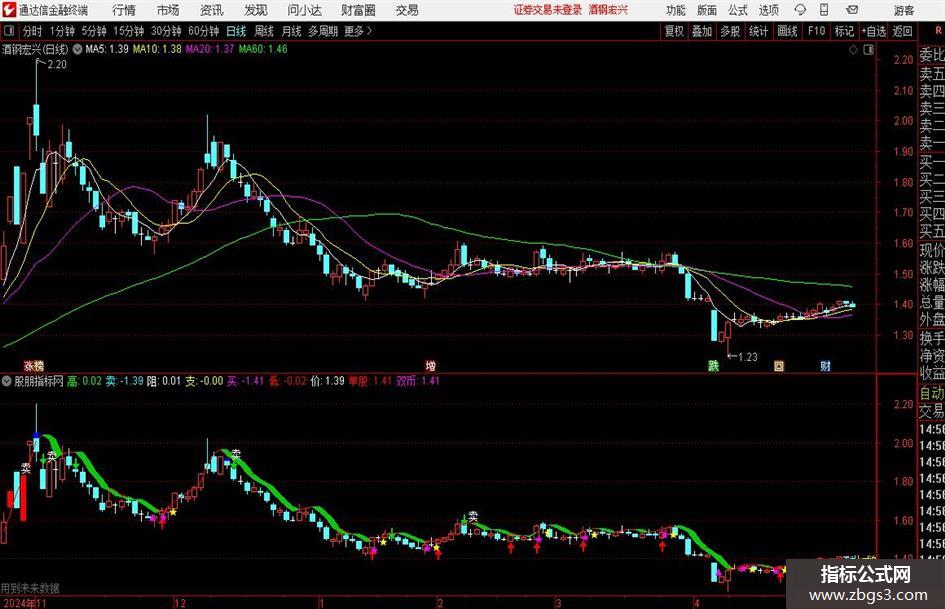The height and width of the screenshot is (609, 945).
Task: Open the 功能 menu
Action: [676, 10]
